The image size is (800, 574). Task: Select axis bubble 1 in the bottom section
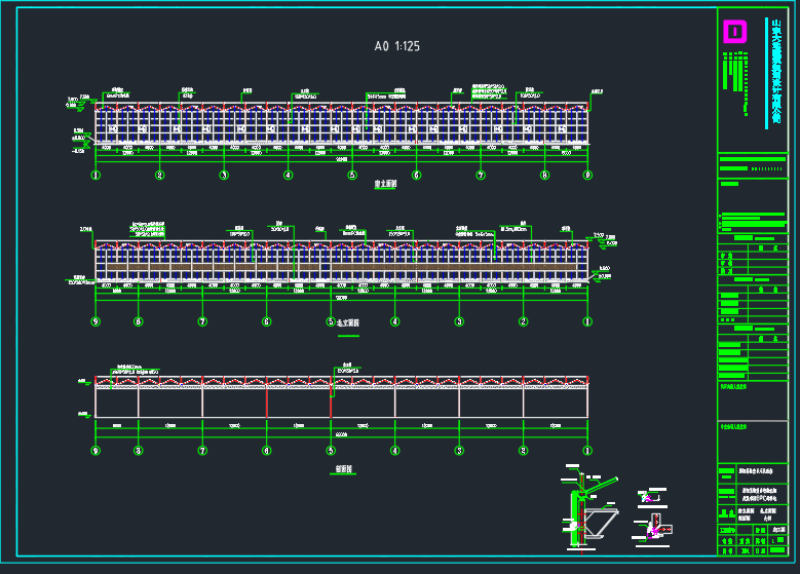pyautogui.click(x=587, y=451)
